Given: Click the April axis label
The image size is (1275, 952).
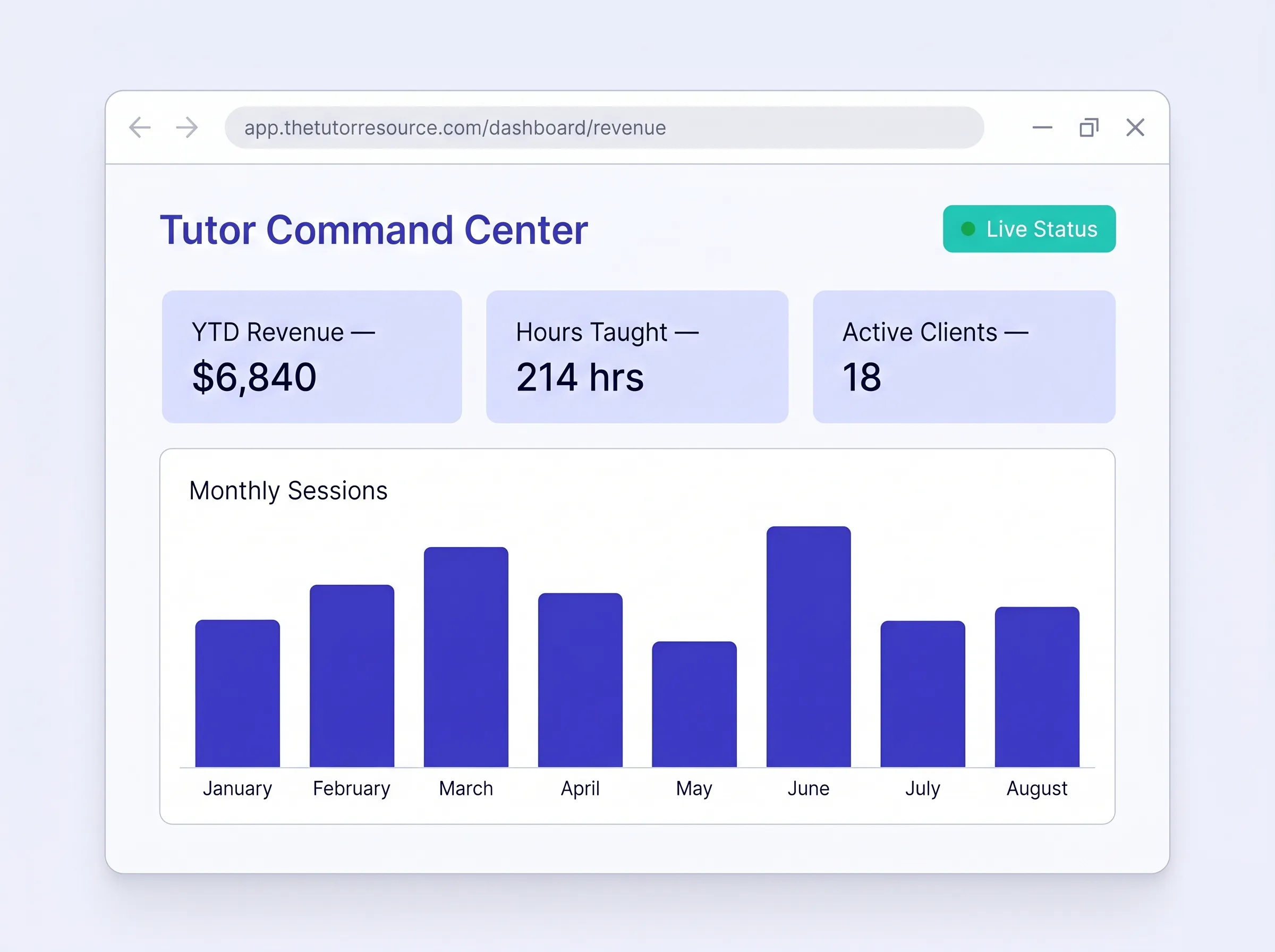Looking at the screenshot, I should [580, 788].
